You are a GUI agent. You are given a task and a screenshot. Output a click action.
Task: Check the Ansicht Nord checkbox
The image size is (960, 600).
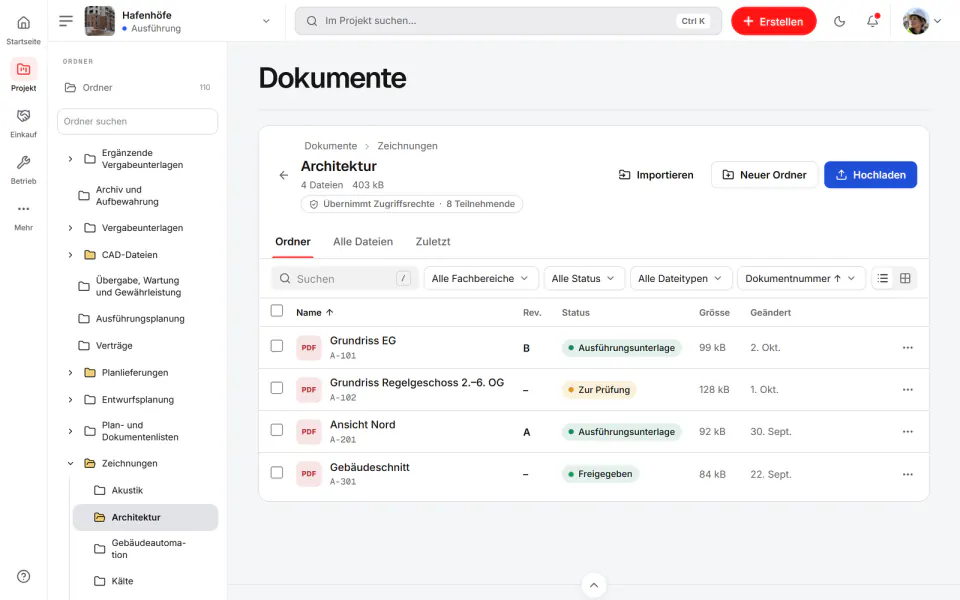point(277,430)
